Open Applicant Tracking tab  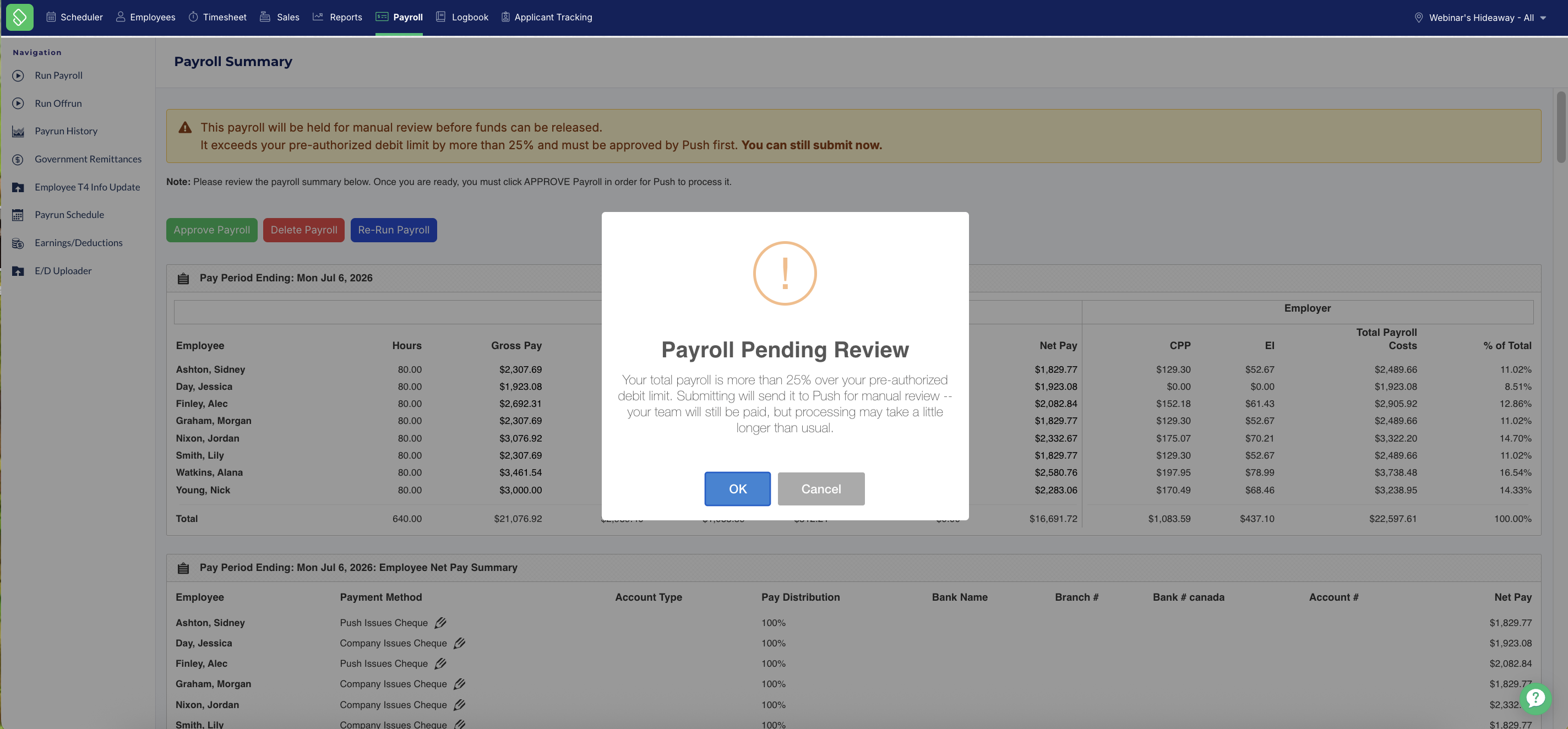547,17
